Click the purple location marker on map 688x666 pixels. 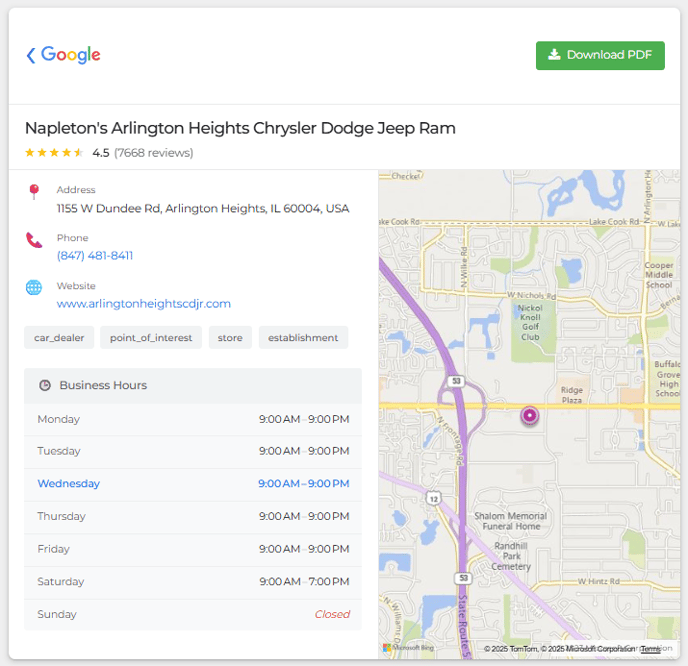(530, 415)
